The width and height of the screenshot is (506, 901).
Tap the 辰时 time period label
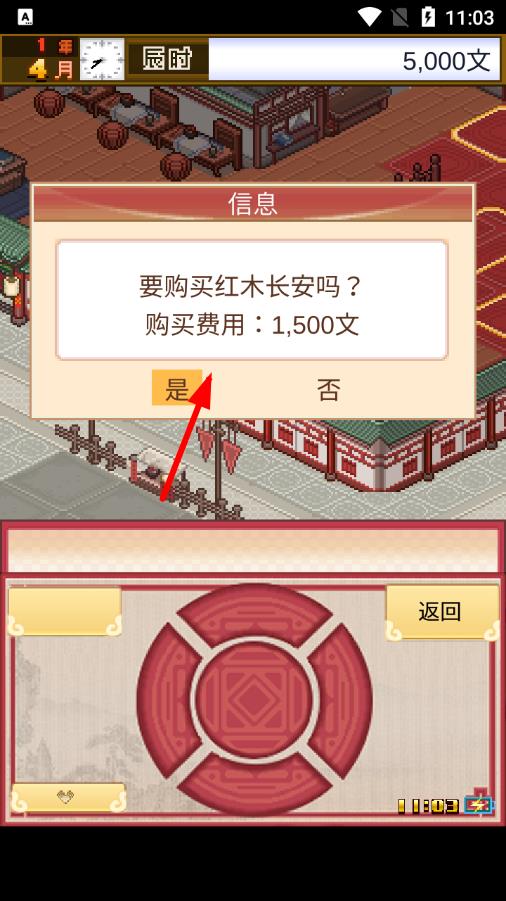tap(167, 58)
